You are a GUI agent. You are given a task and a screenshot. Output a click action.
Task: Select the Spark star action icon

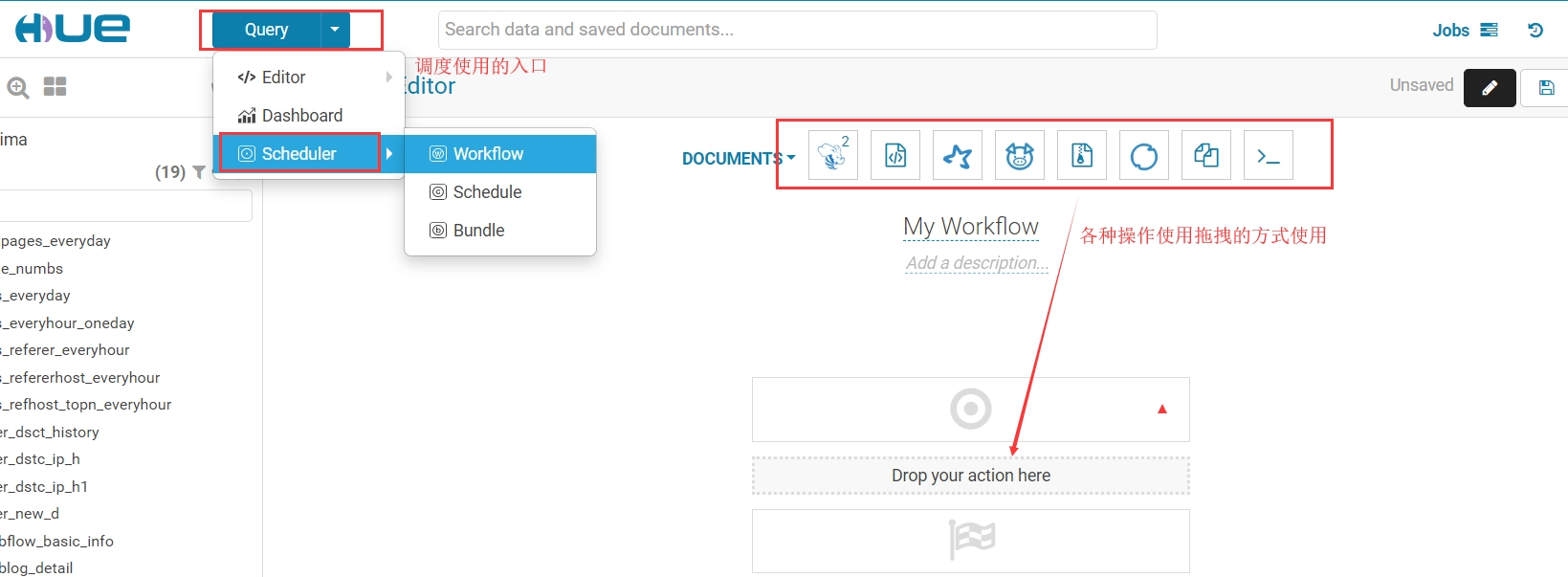tap(958, 155)
